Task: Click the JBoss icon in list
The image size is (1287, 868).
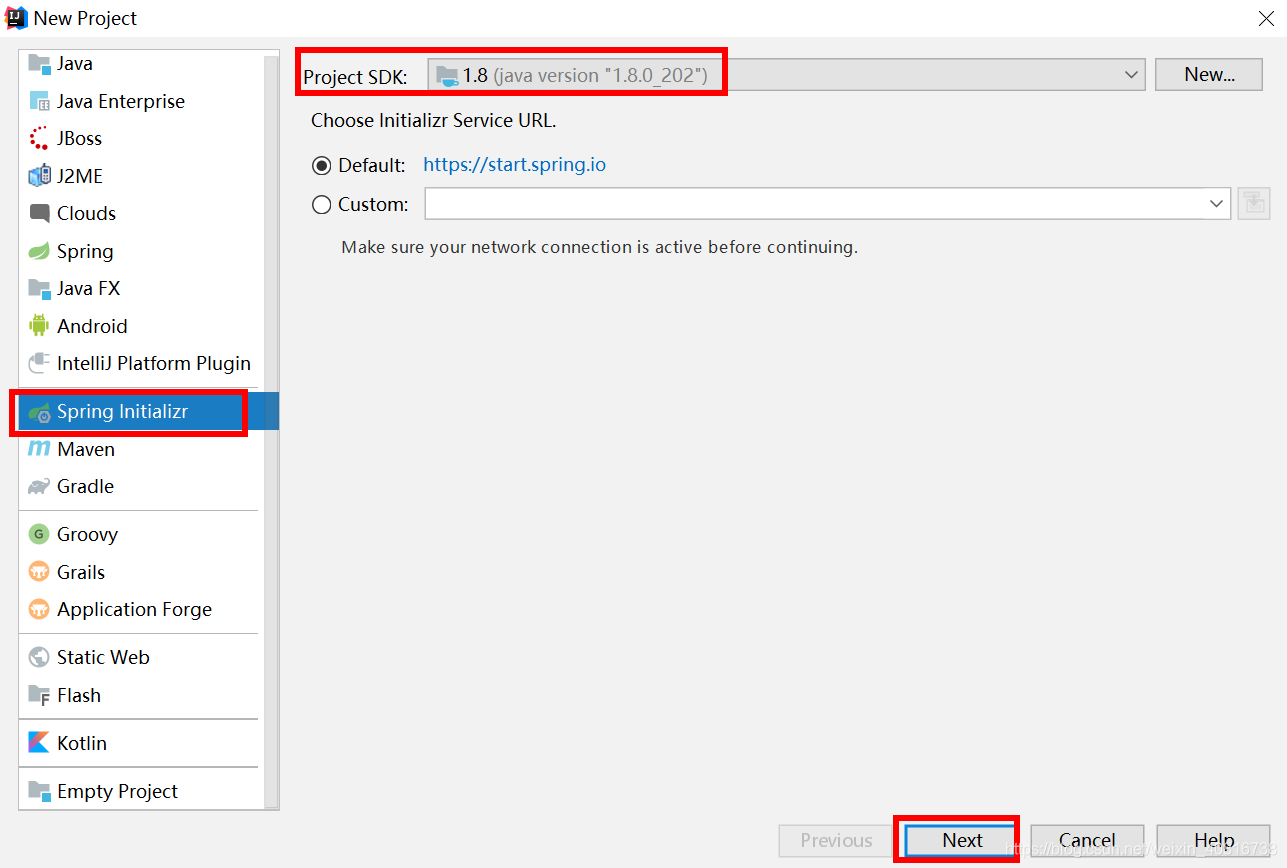Action: pos(39,139)
